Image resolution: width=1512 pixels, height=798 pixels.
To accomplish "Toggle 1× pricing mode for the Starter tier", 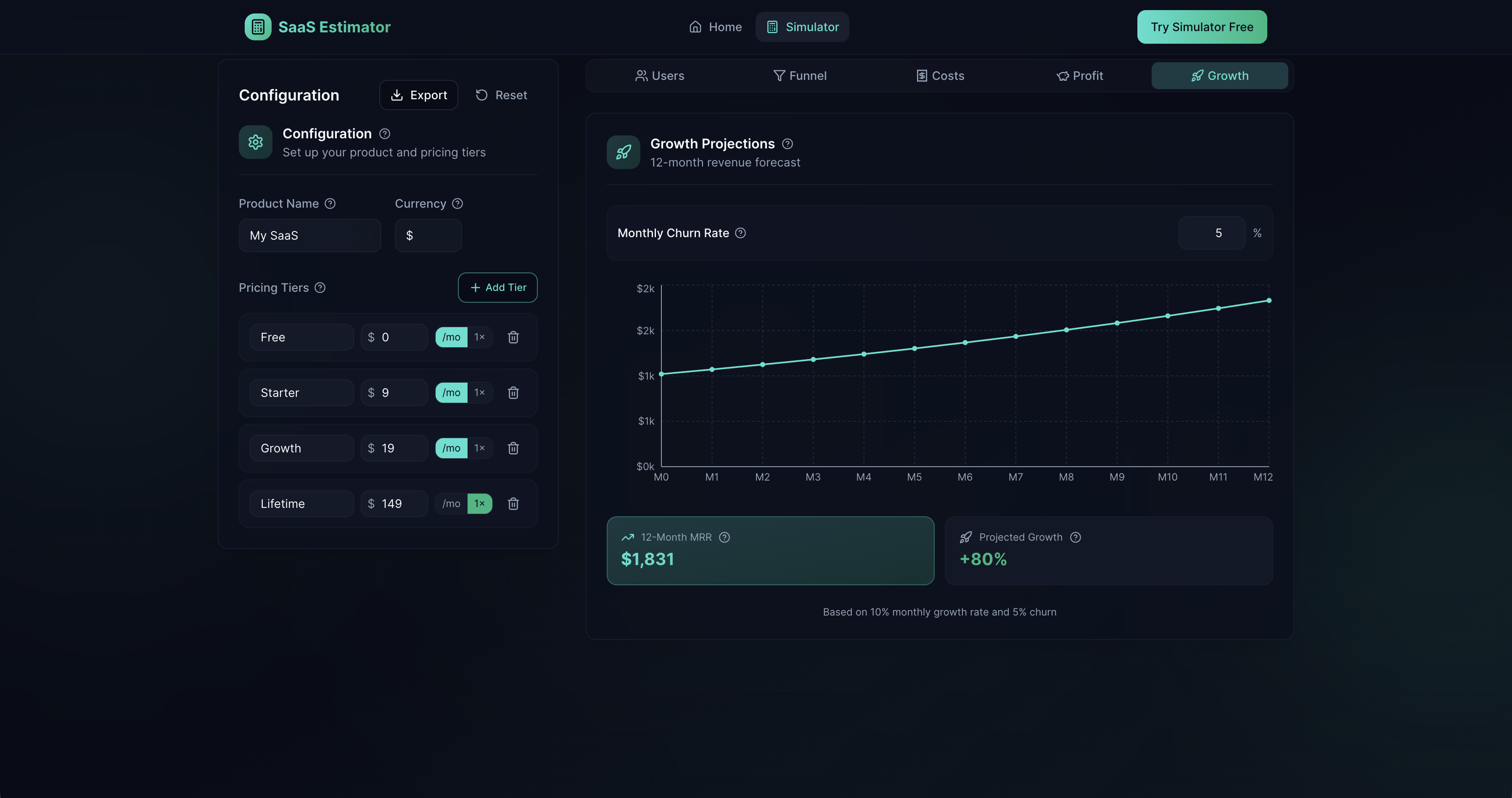I will (480, 393).
